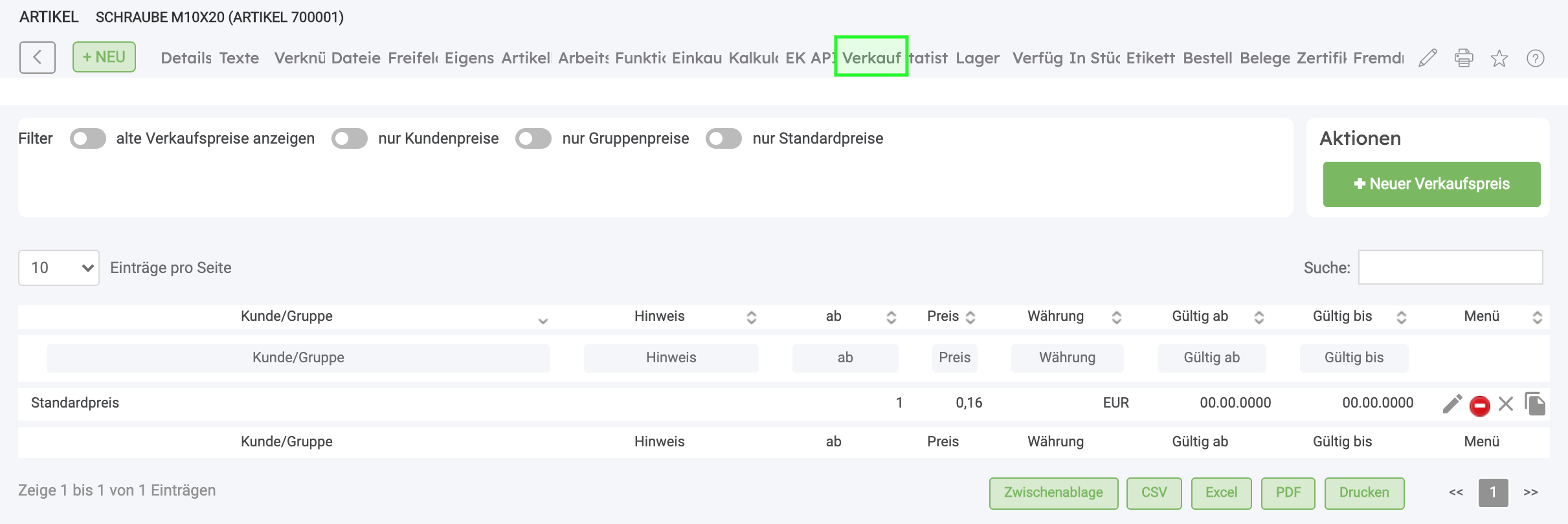Click the pencil edit icon in top toolbar
The width and height of the screenshot is (1568, 524).
(1428, 58)
